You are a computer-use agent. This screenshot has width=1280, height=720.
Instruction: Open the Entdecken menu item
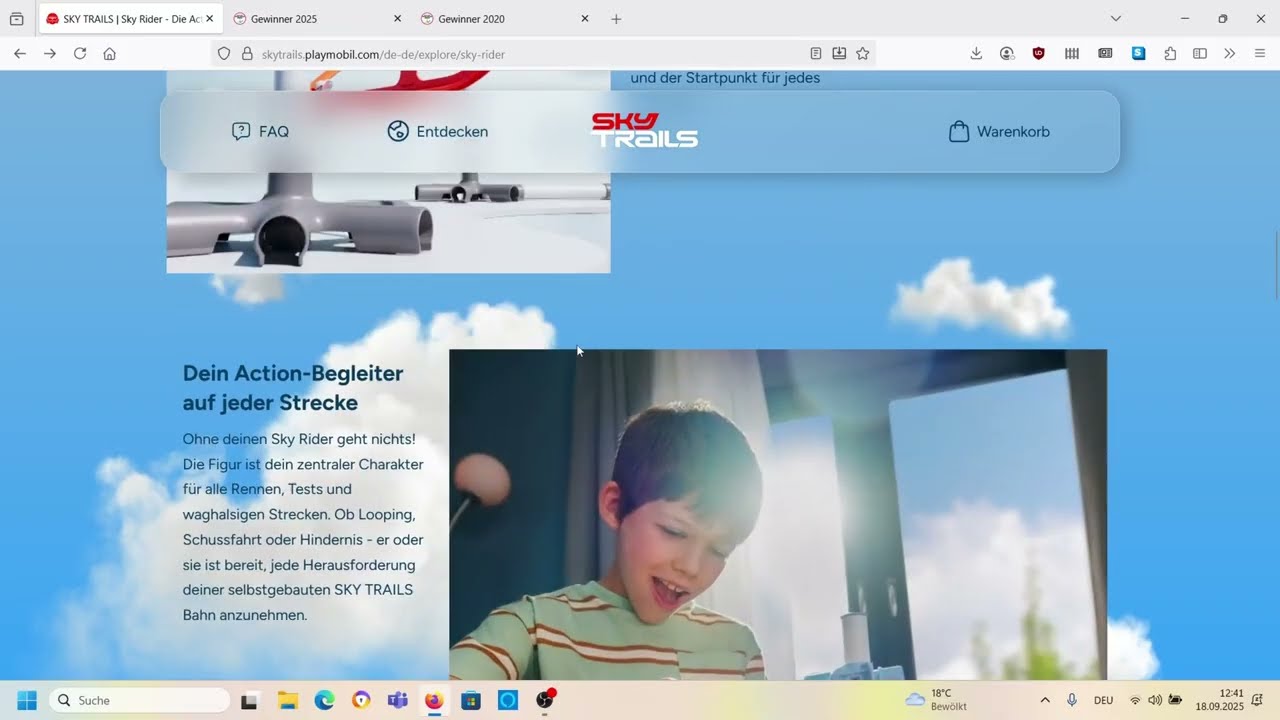point(438,131)
